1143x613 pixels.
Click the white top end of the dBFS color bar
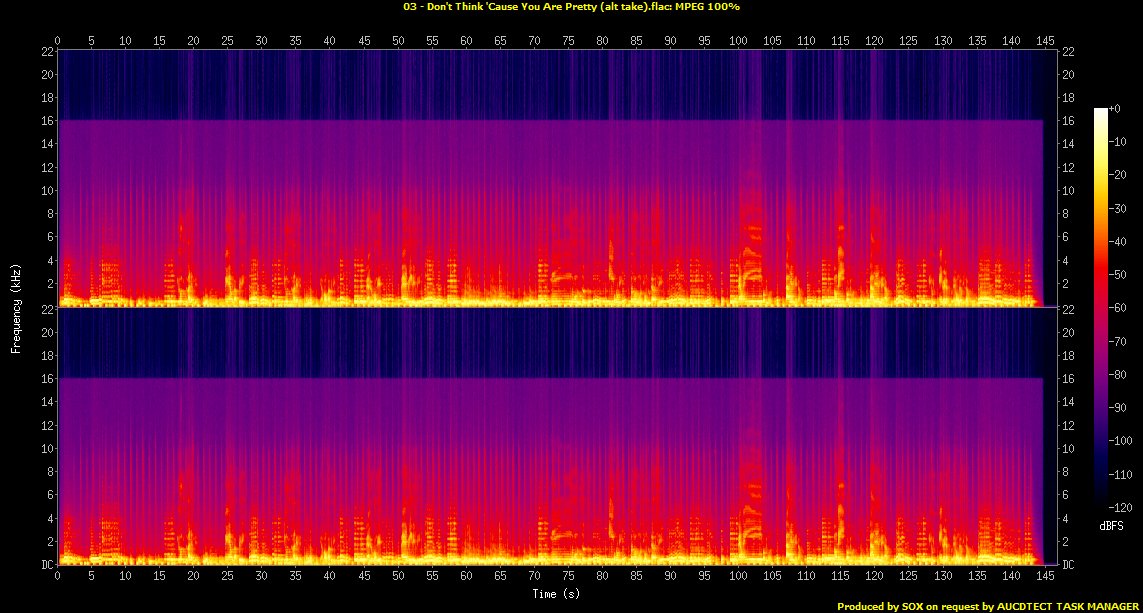(1101, 111)
